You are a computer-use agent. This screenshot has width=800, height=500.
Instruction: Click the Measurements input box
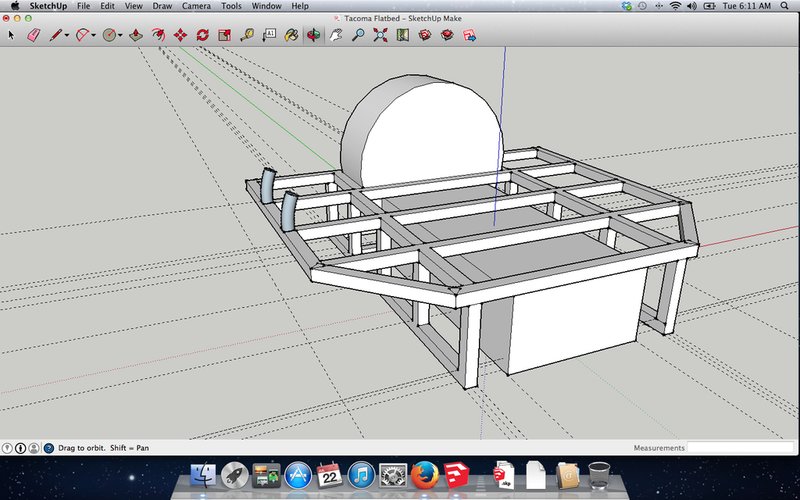(739, 447)
